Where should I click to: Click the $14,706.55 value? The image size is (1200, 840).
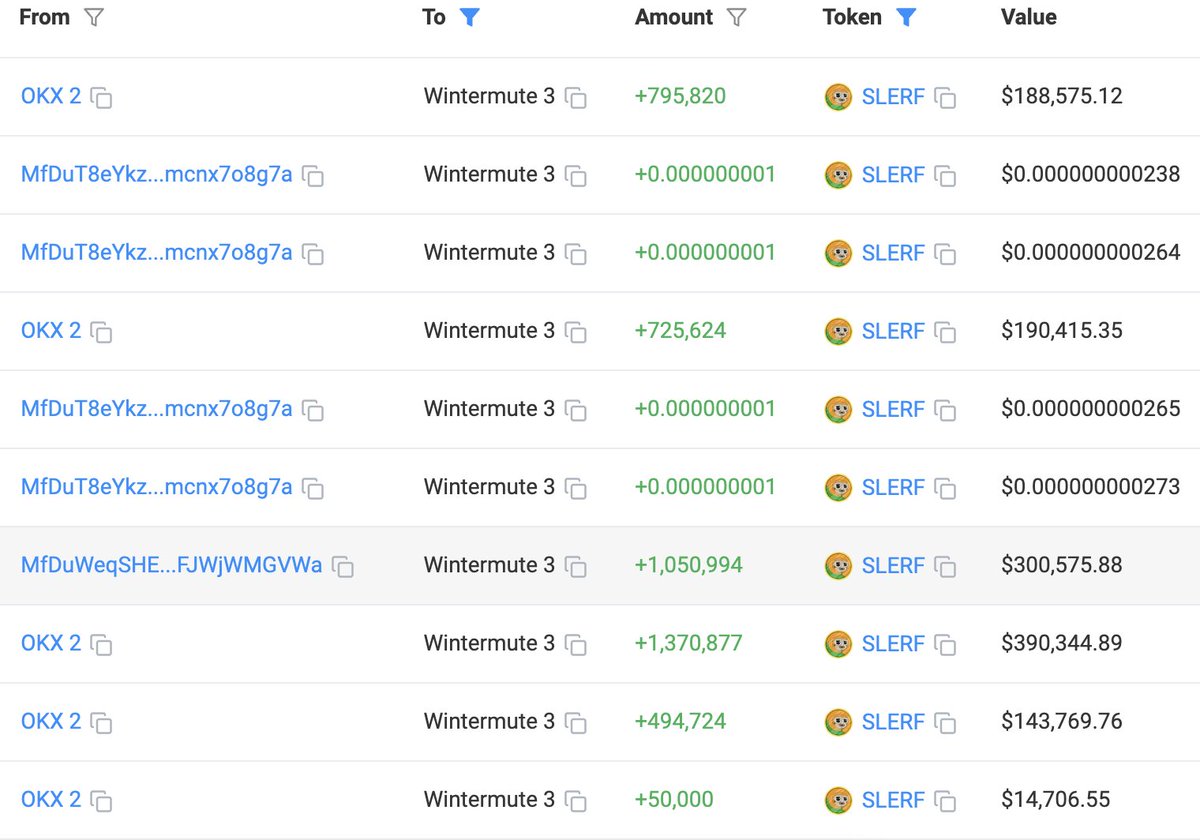pyautogui.click(x=1056, y=799)
